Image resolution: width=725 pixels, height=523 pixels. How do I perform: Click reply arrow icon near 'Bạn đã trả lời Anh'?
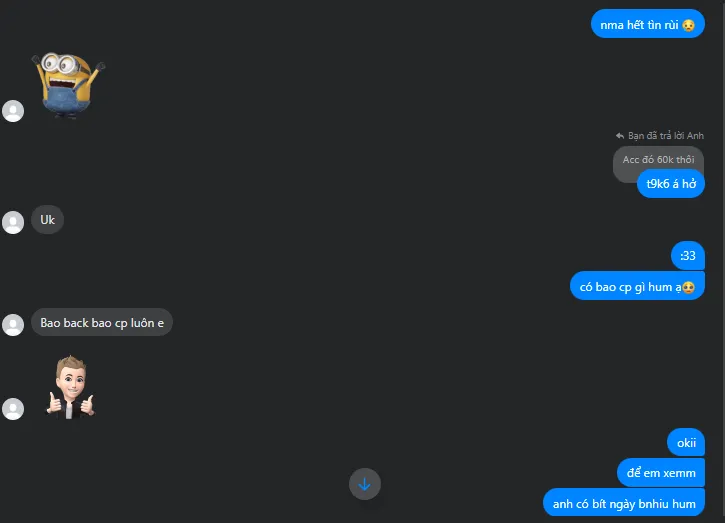(x=620, y=135)
